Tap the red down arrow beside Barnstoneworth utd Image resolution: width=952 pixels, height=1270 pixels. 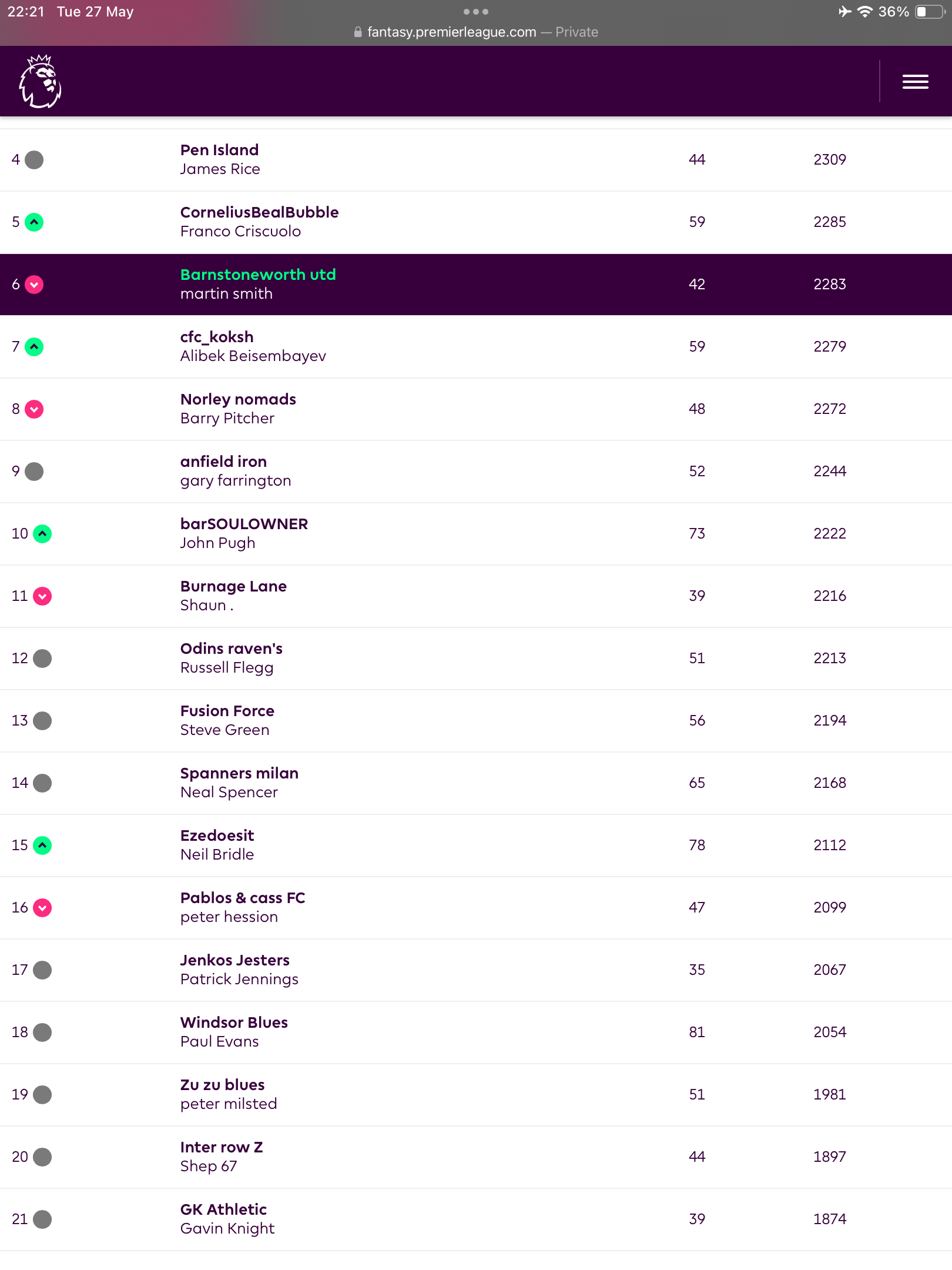coord(34,285)
